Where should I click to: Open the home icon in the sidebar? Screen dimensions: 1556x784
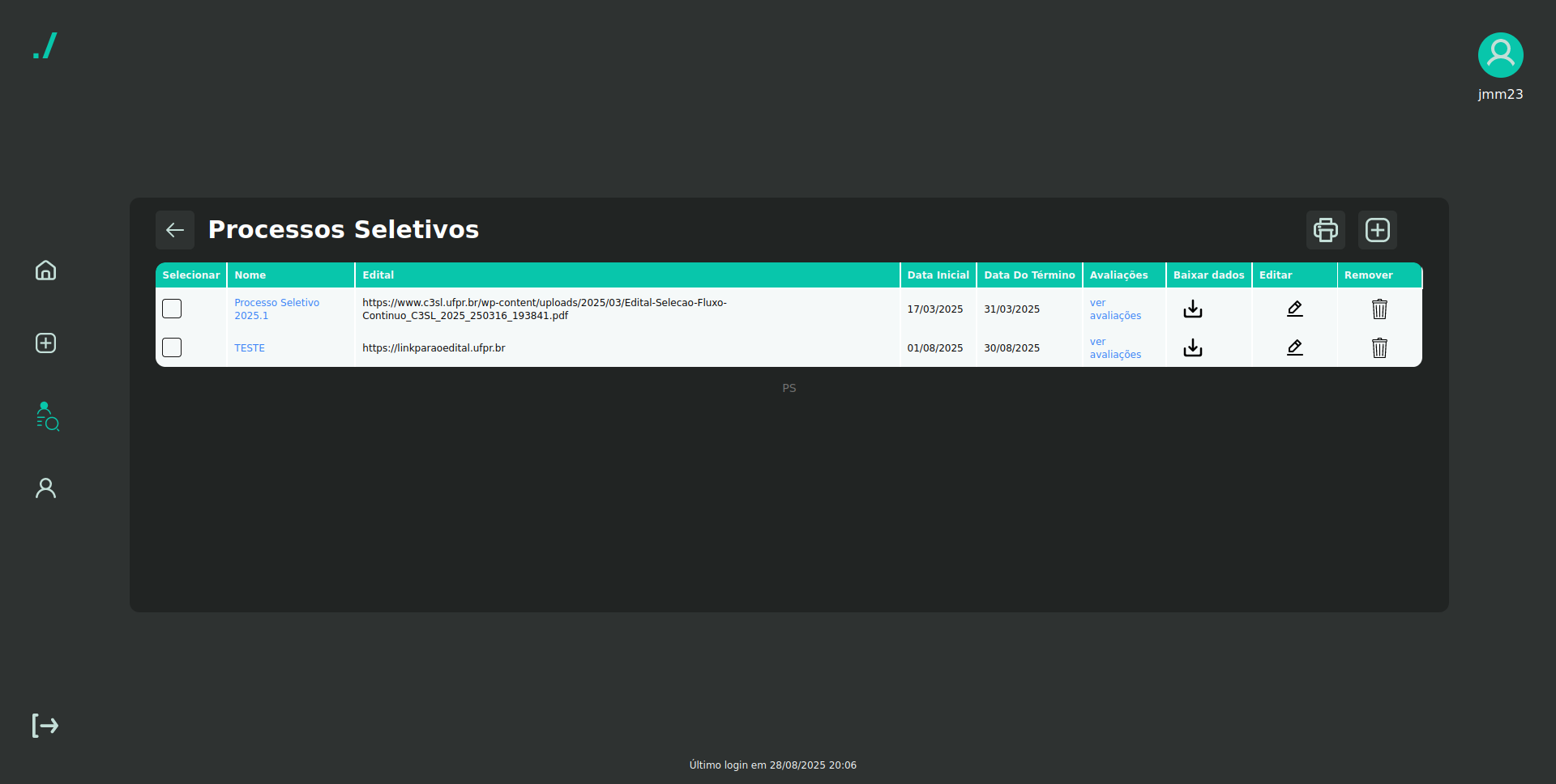click(45, 270)
